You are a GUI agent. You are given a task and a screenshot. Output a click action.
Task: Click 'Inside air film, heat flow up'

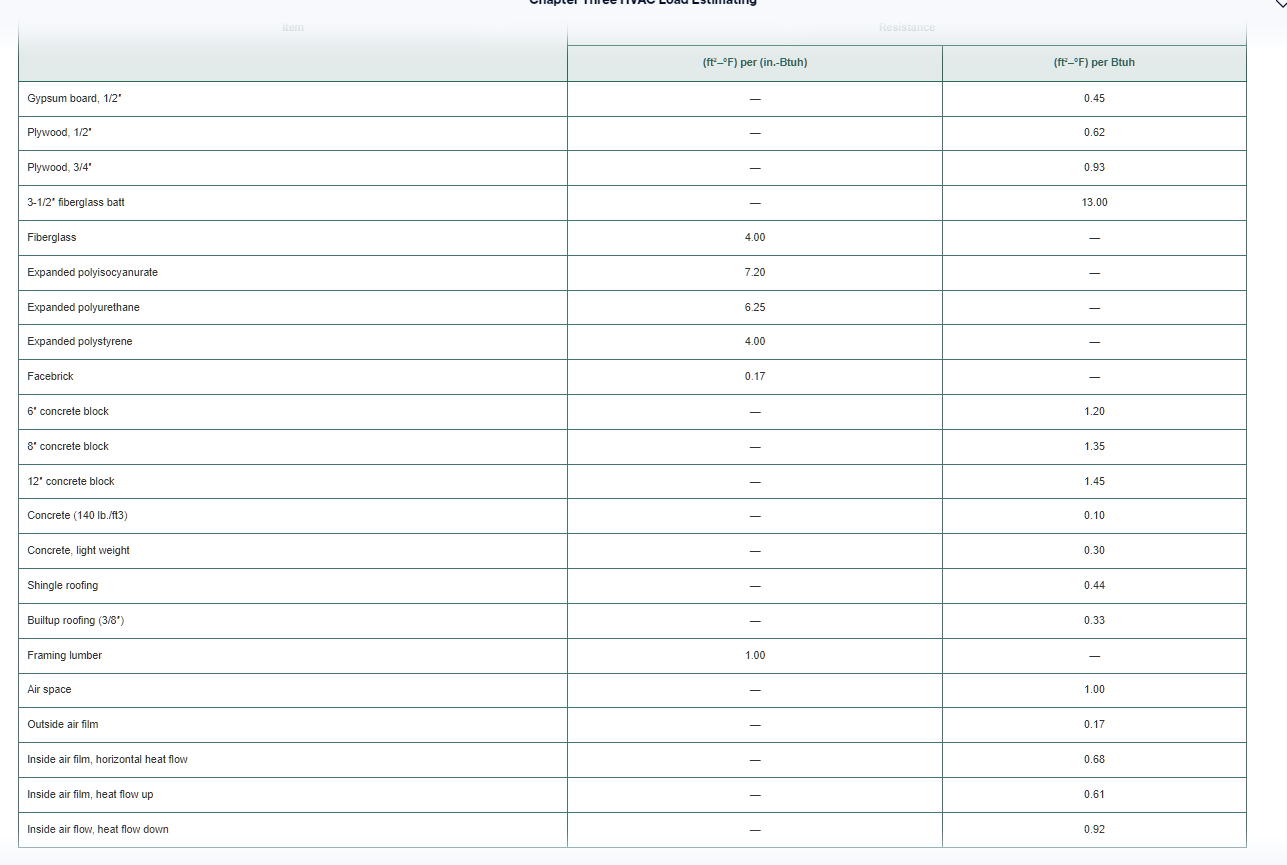click(91, 794)
